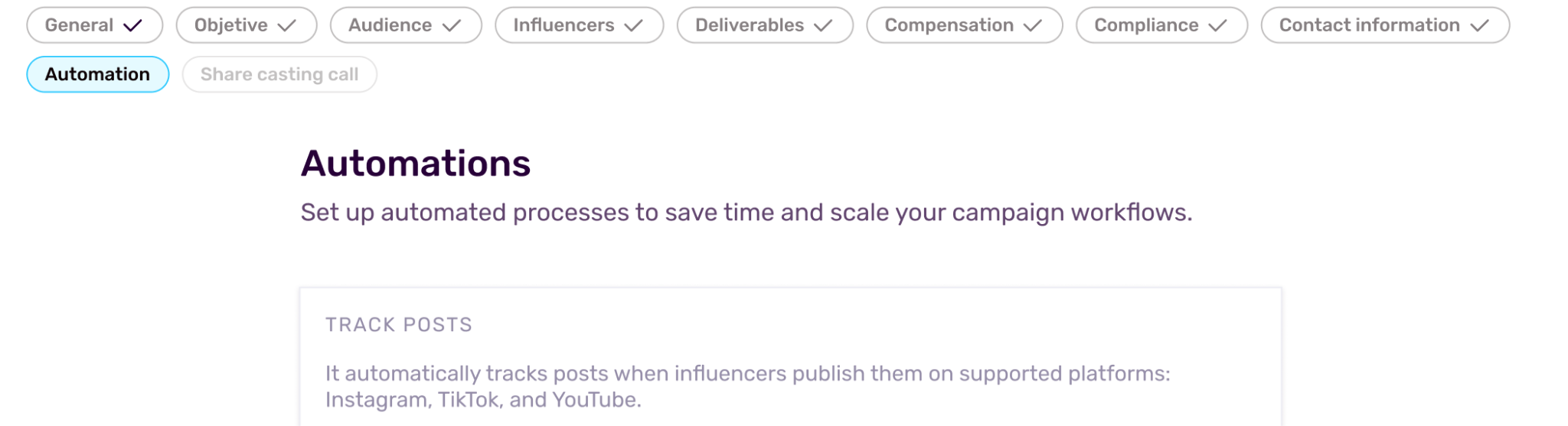Click the Automations page heading
This screenshot has width=1568, height=426.
click(x=416, y=164)
